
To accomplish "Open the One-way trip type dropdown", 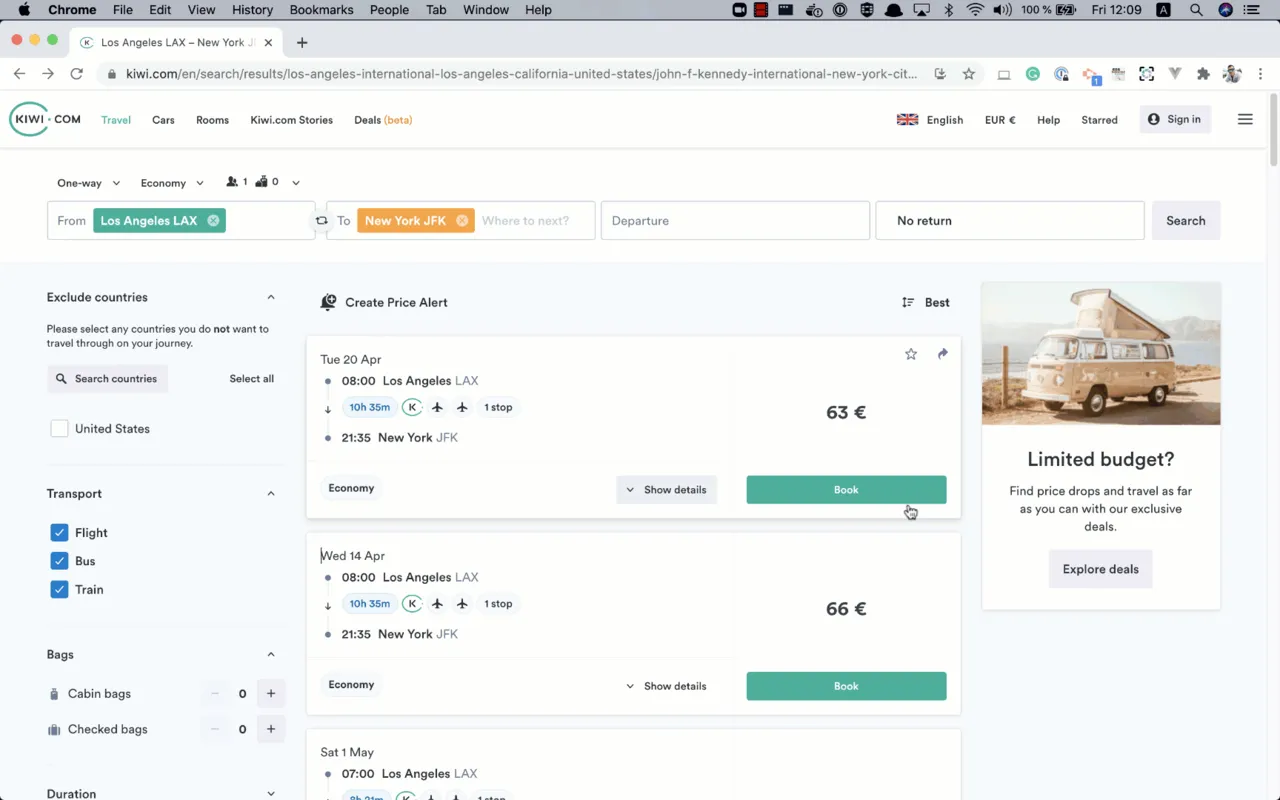I will [x=88, y=183].
